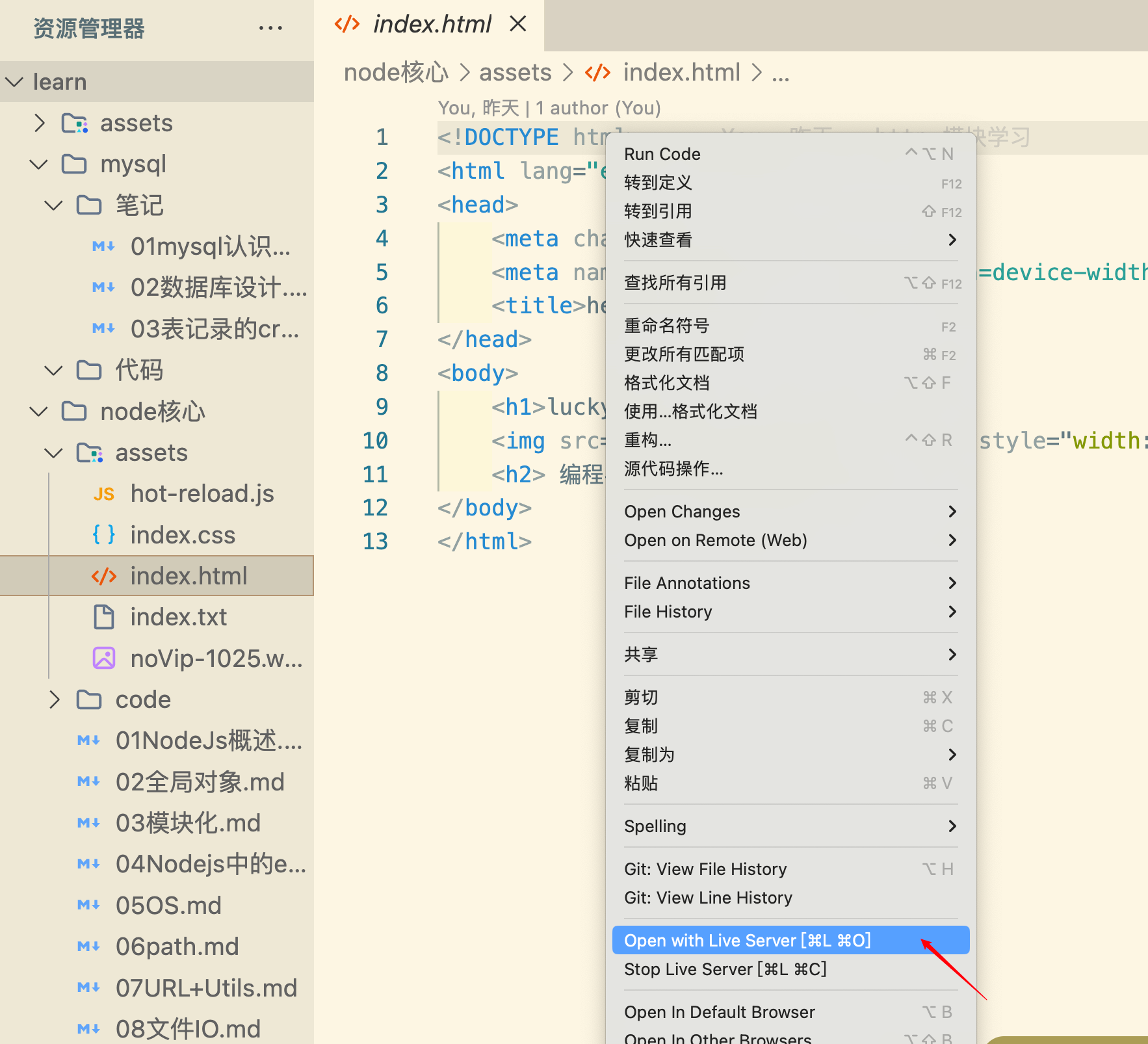Viewport: 1148px width, 1044px height.
Task: Click the image icon of noVip-1025 file
Action: click(104, 659)
